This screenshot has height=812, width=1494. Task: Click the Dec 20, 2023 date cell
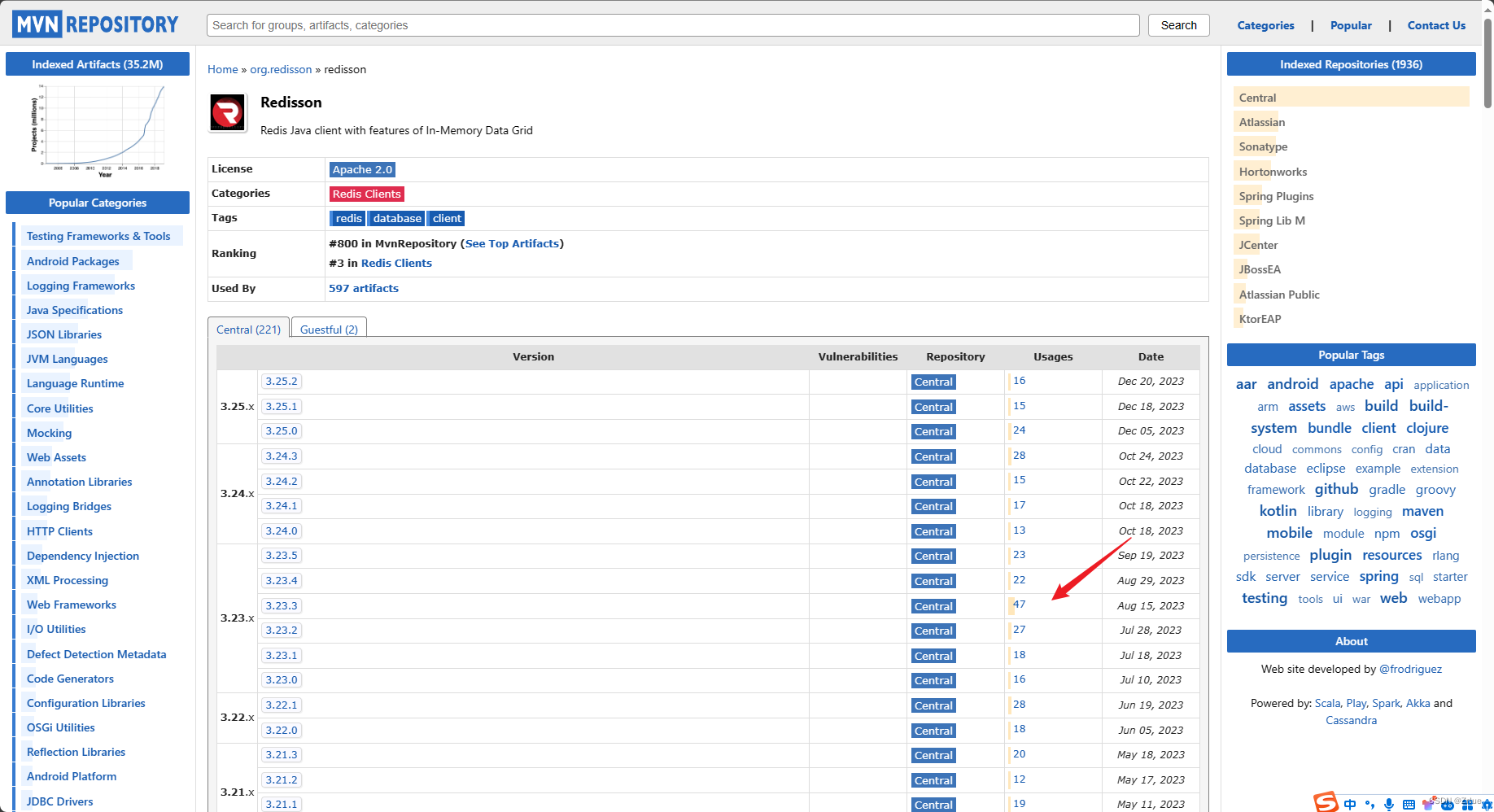point(1151,381)
